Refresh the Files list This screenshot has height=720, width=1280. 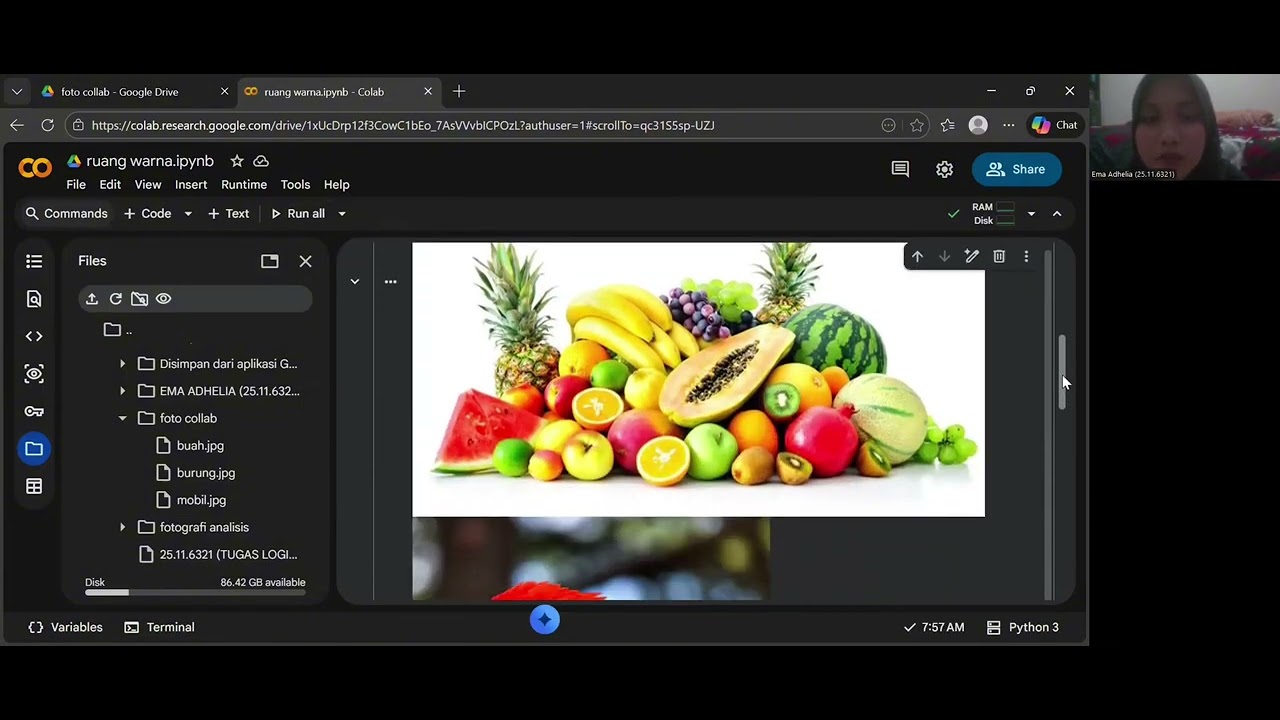(x=116, y=299)
